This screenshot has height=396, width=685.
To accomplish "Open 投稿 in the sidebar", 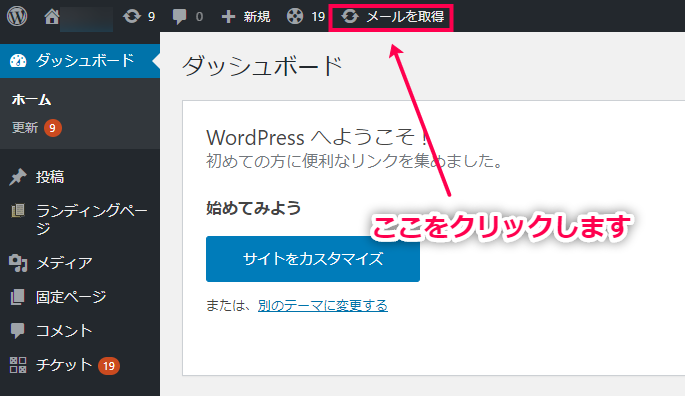I will 50,177.
